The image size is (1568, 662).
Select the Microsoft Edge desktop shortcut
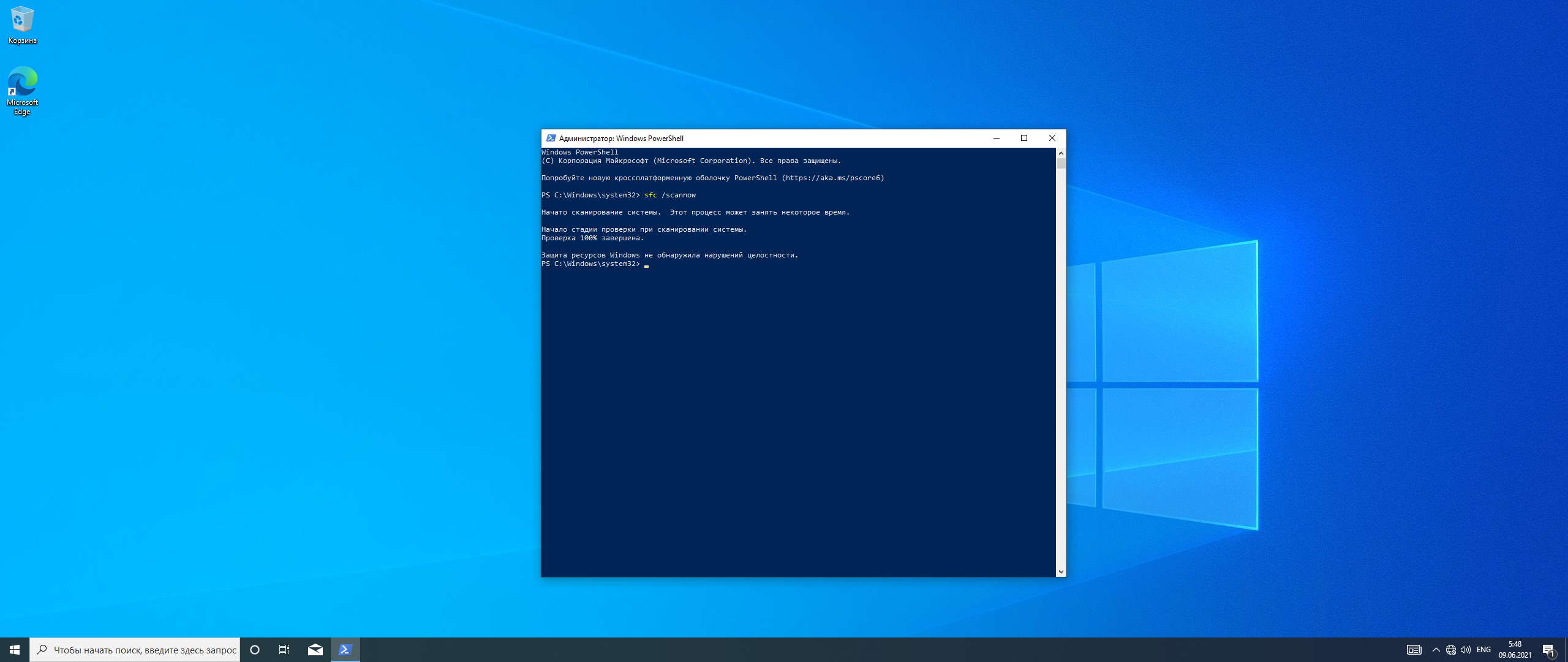[x=22, y=91]
